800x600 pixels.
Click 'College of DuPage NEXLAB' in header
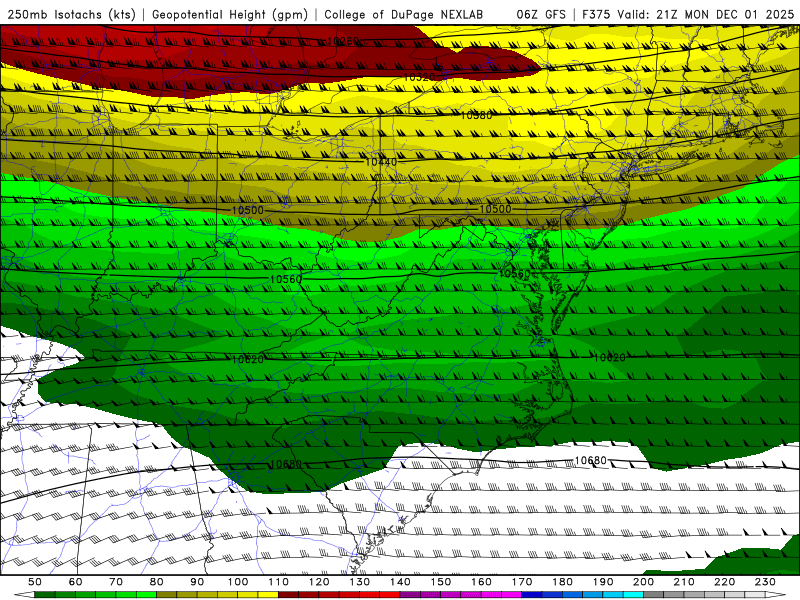(404, 14)
